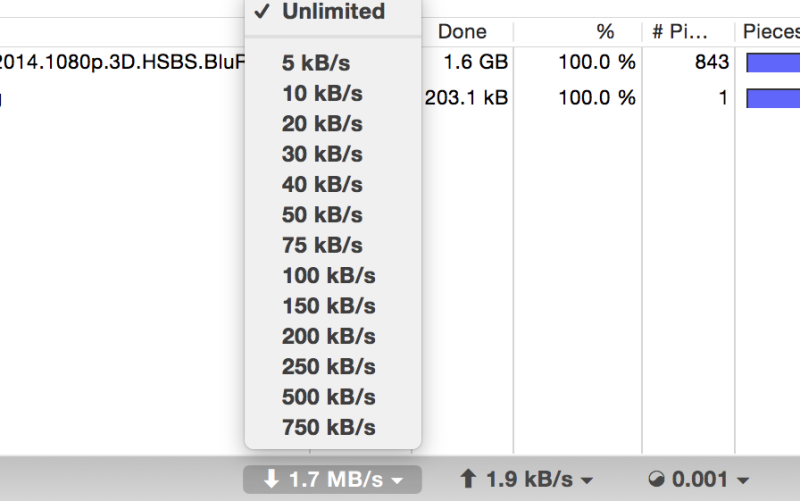Select 750 kB/s menu entry

pos(328,427)
